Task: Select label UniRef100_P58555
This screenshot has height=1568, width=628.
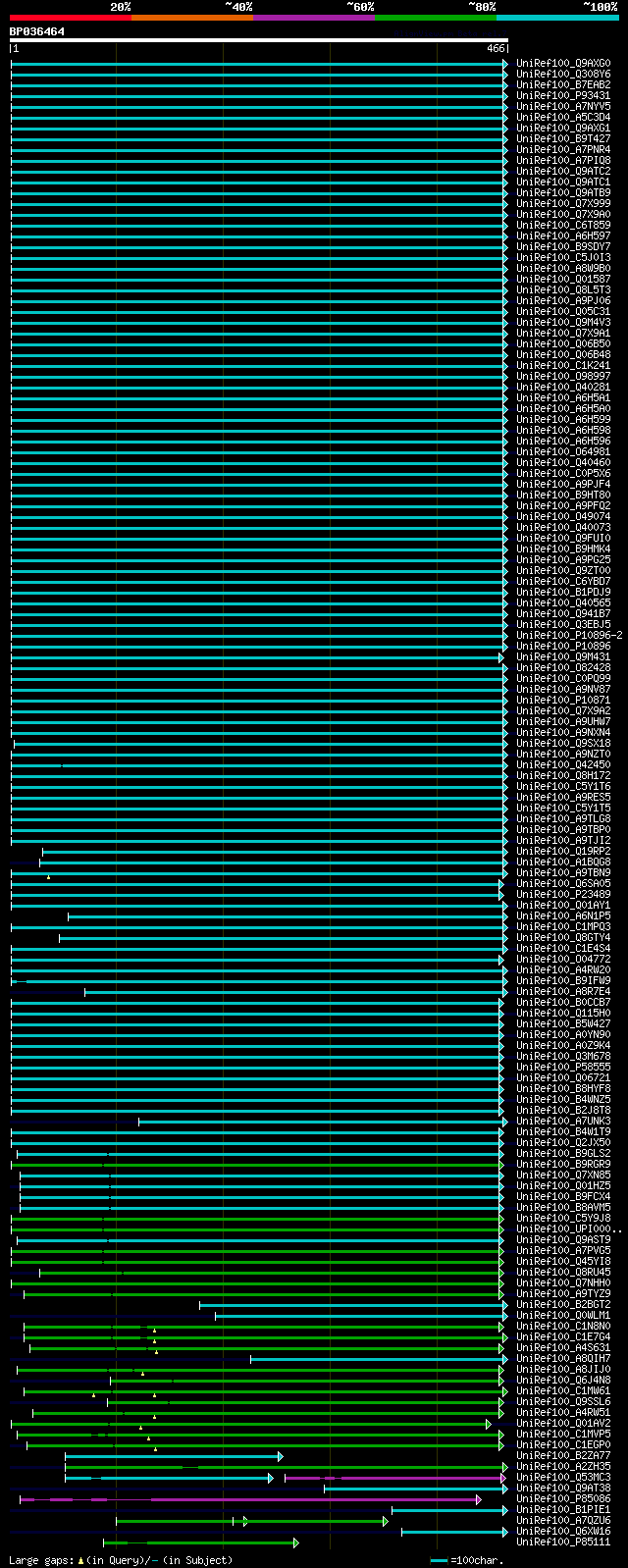Action: [x=563, y=1068]
